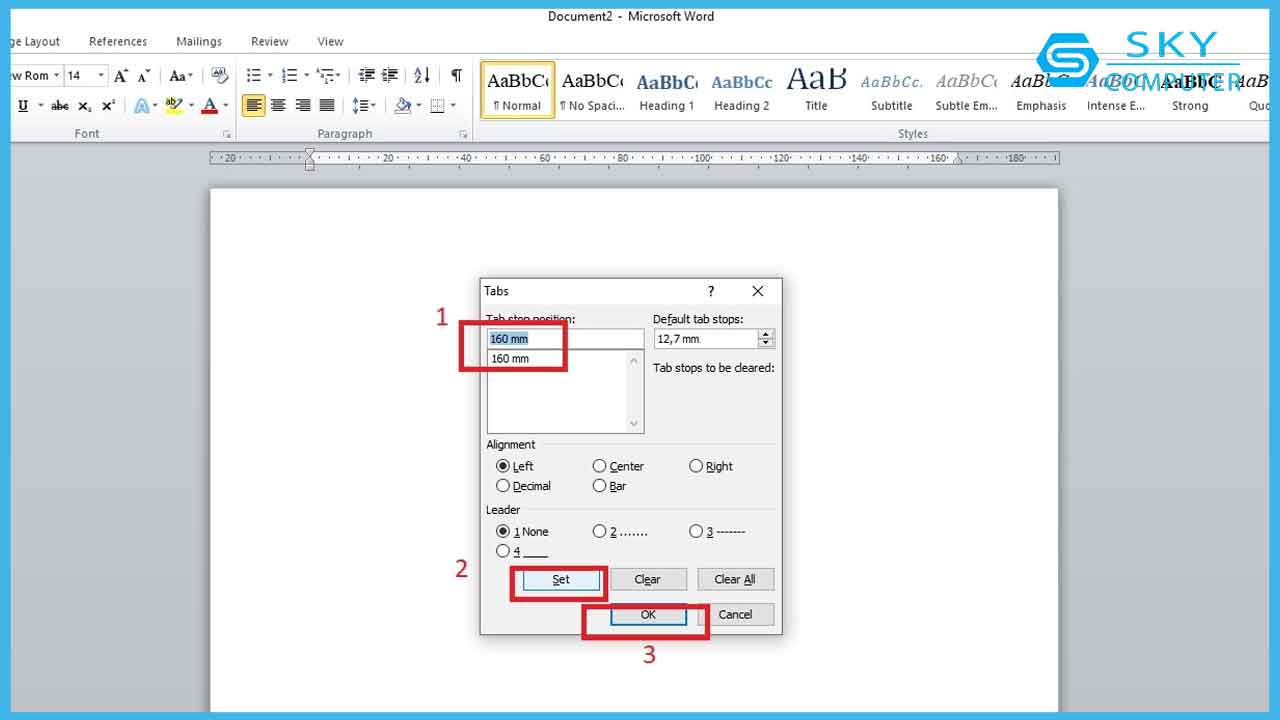Apply the Heading 2 style
Image resolution: width=1280 pixels, height=720 pixels.
click(742, 90)
